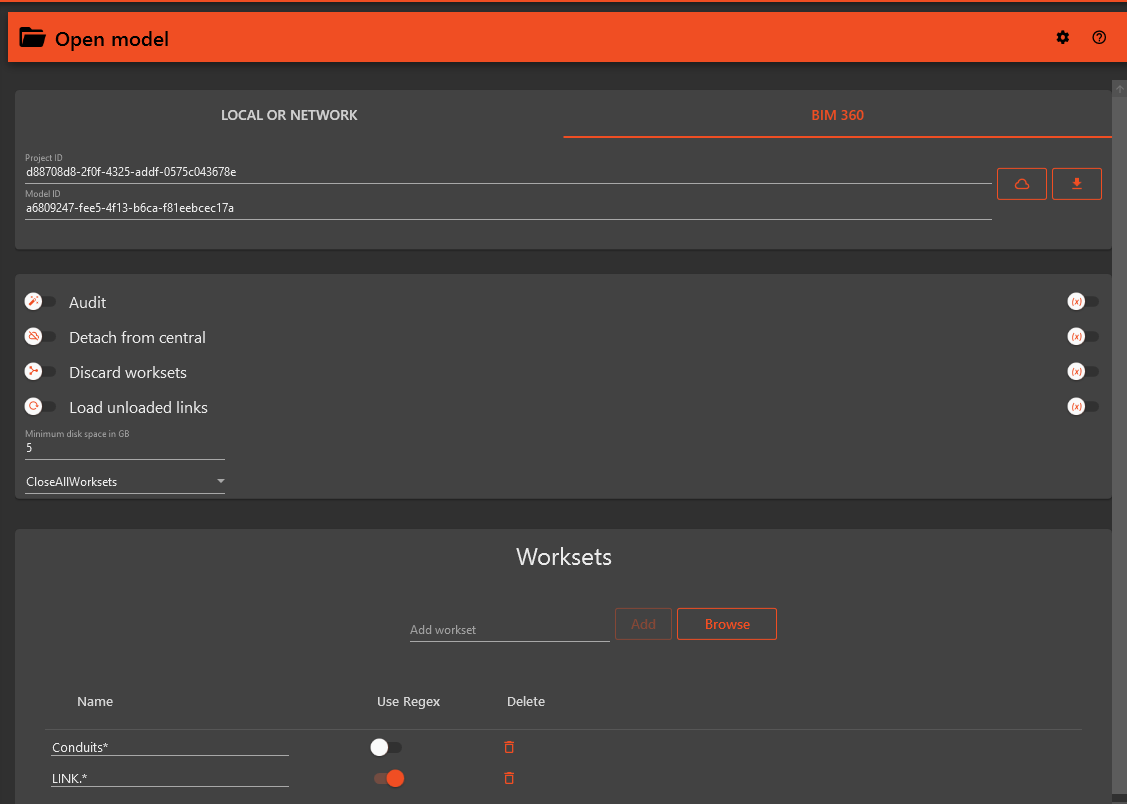Click the open folder icon in header

coord(33,39)
